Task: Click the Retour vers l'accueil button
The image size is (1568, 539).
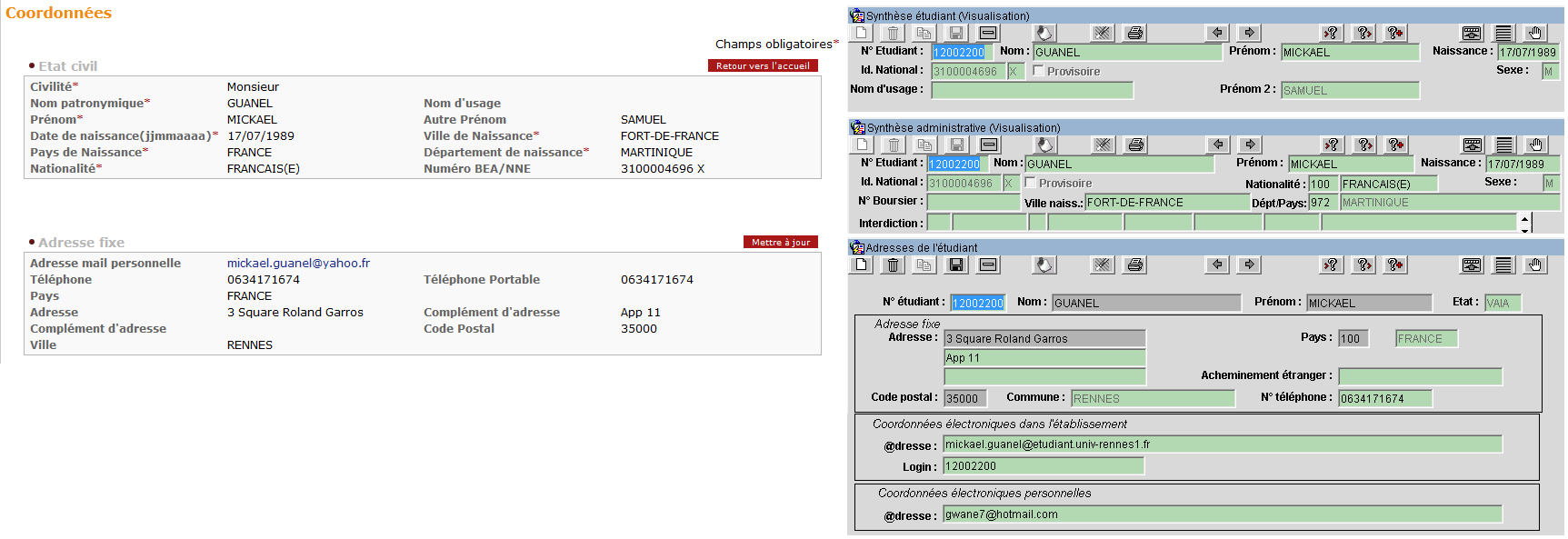Action: point(763,65)
